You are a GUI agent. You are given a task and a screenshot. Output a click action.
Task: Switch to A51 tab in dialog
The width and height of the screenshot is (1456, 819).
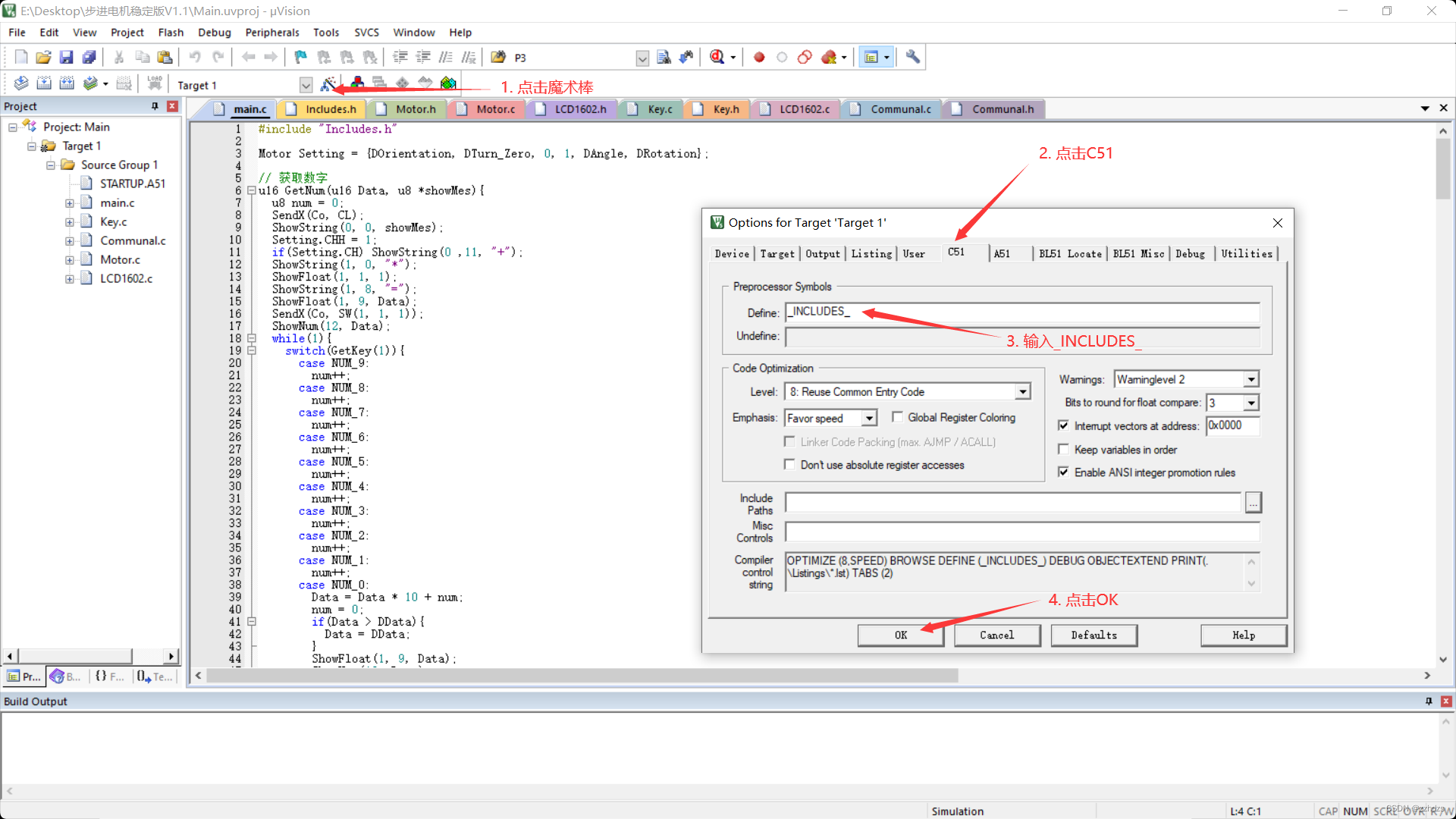click(x=1002, y=254)
